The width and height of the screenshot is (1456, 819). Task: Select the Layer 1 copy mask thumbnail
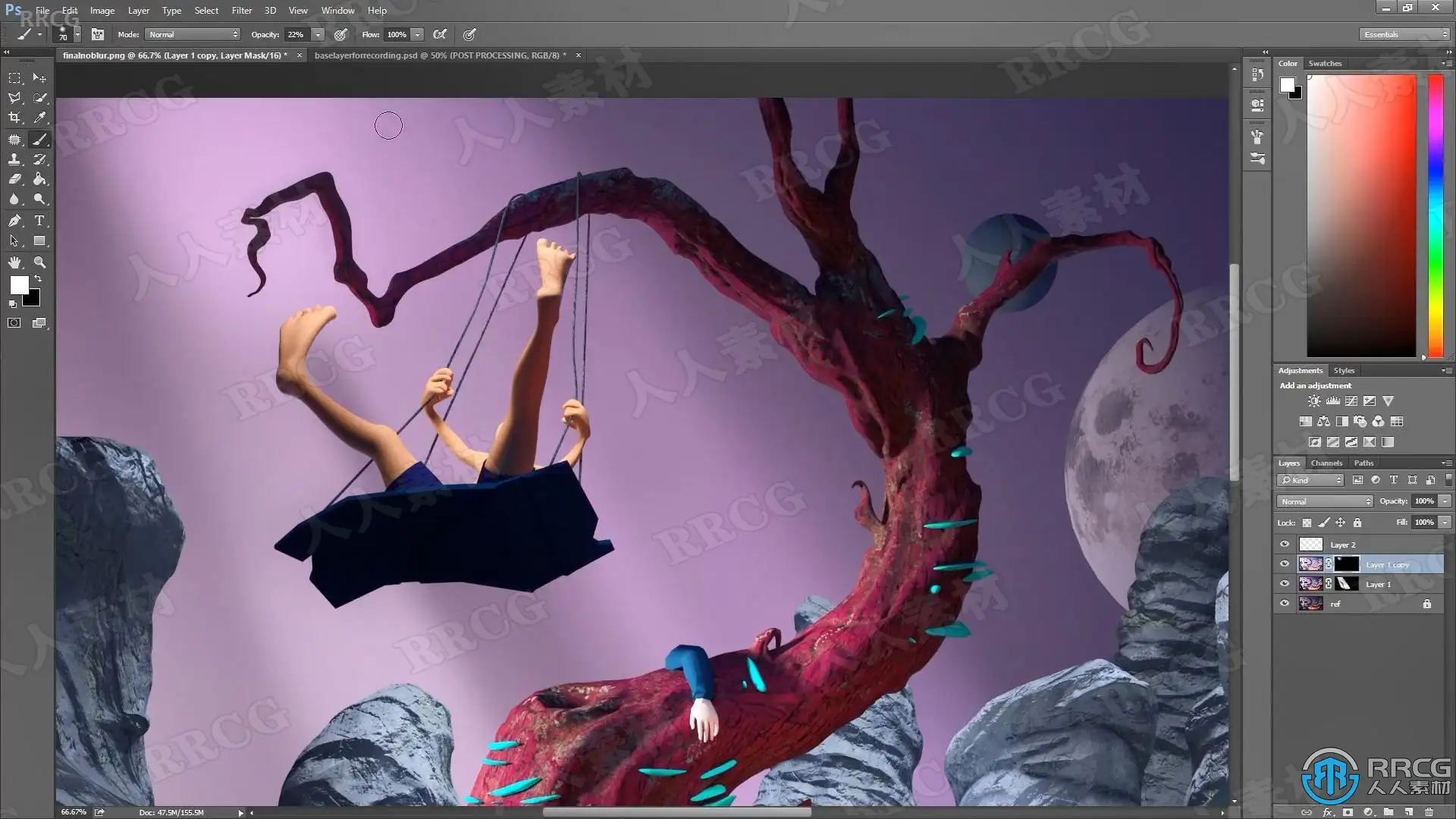[x=1347, y=564]
